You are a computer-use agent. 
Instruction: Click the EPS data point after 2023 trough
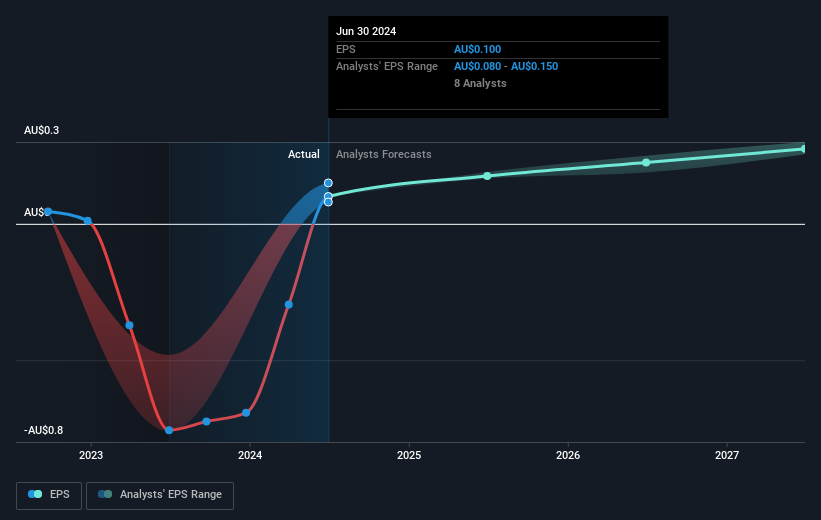pos(206,422)
